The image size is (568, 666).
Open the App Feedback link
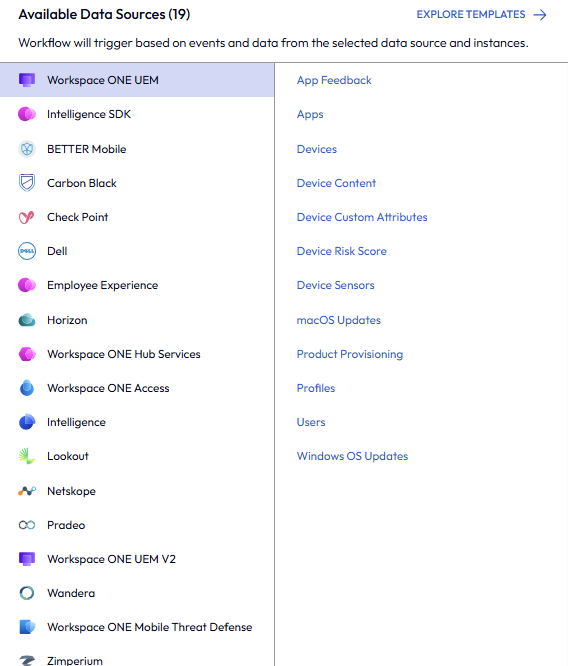tap(334, 80)
